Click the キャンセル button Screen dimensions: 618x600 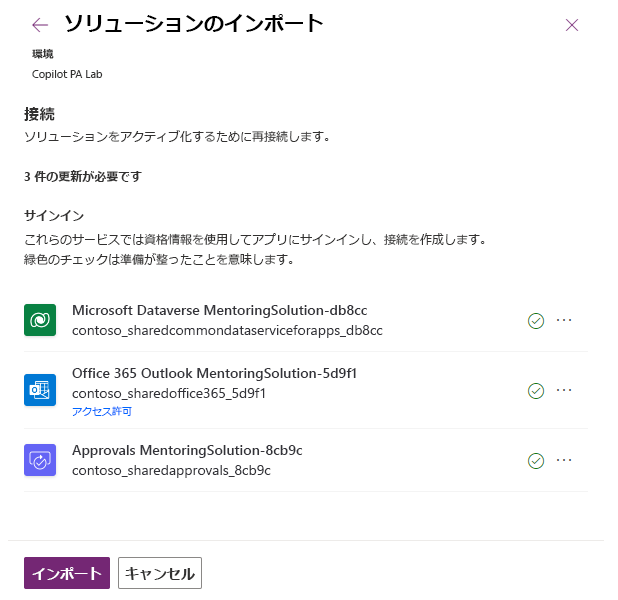point(160,573)
